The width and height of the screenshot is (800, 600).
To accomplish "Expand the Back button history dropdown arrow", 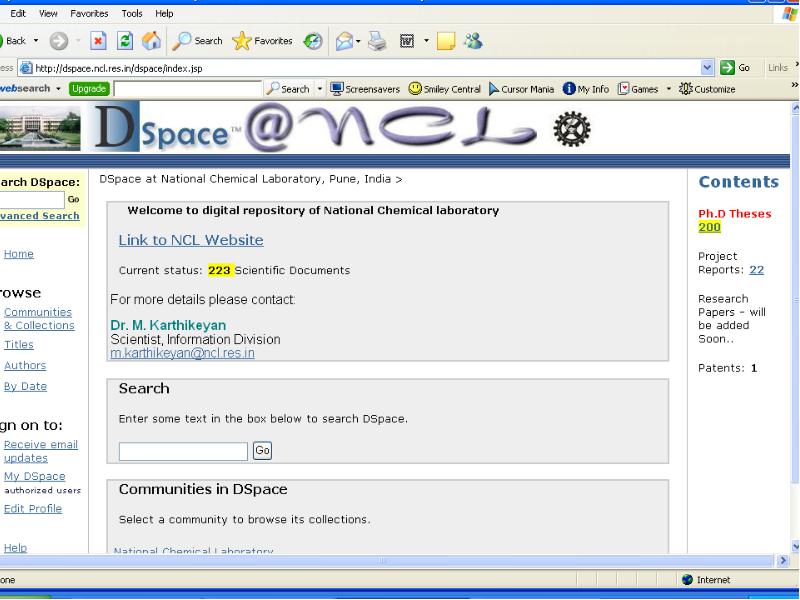I will (x=36, y=41).
